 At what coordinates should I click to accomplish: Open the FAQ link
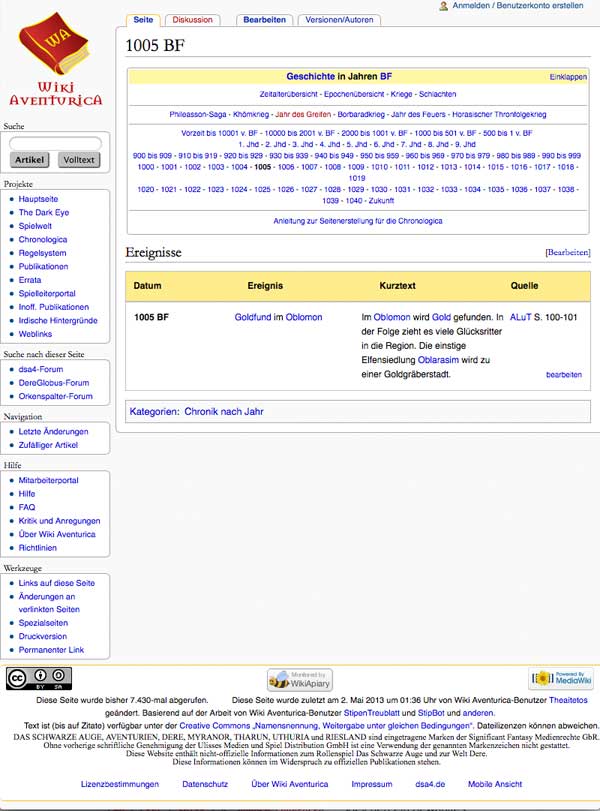[x=27, y=507]
